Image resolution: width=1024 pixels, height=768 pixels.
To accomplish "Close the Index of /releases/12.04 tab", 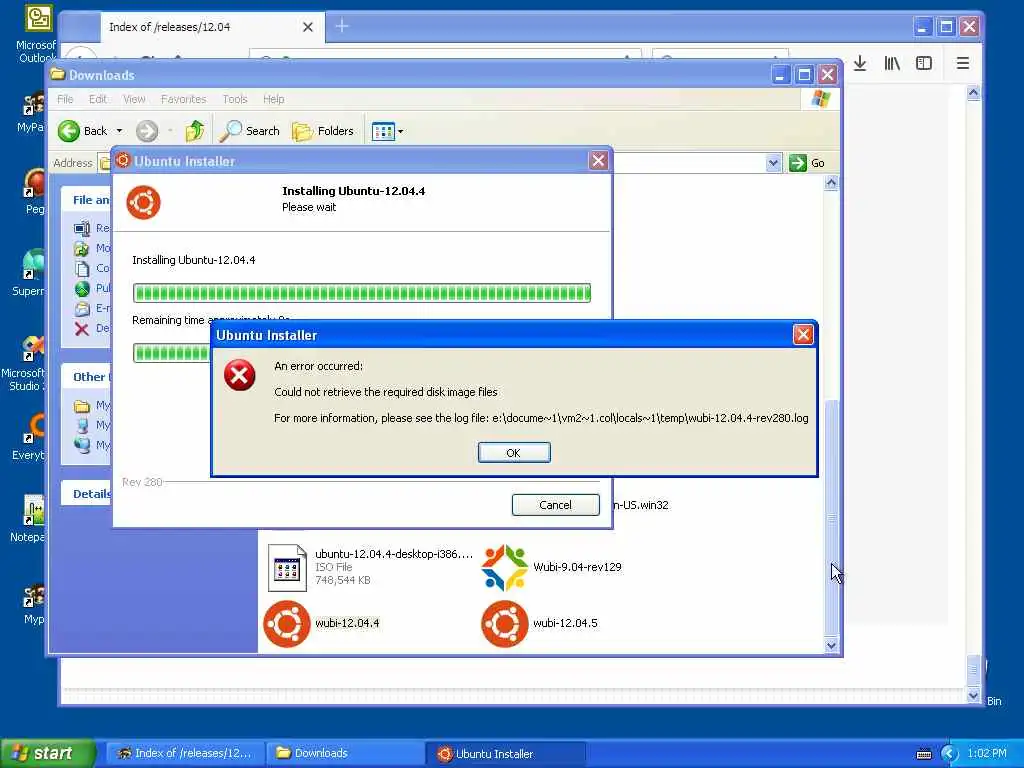I will (308, 27).
